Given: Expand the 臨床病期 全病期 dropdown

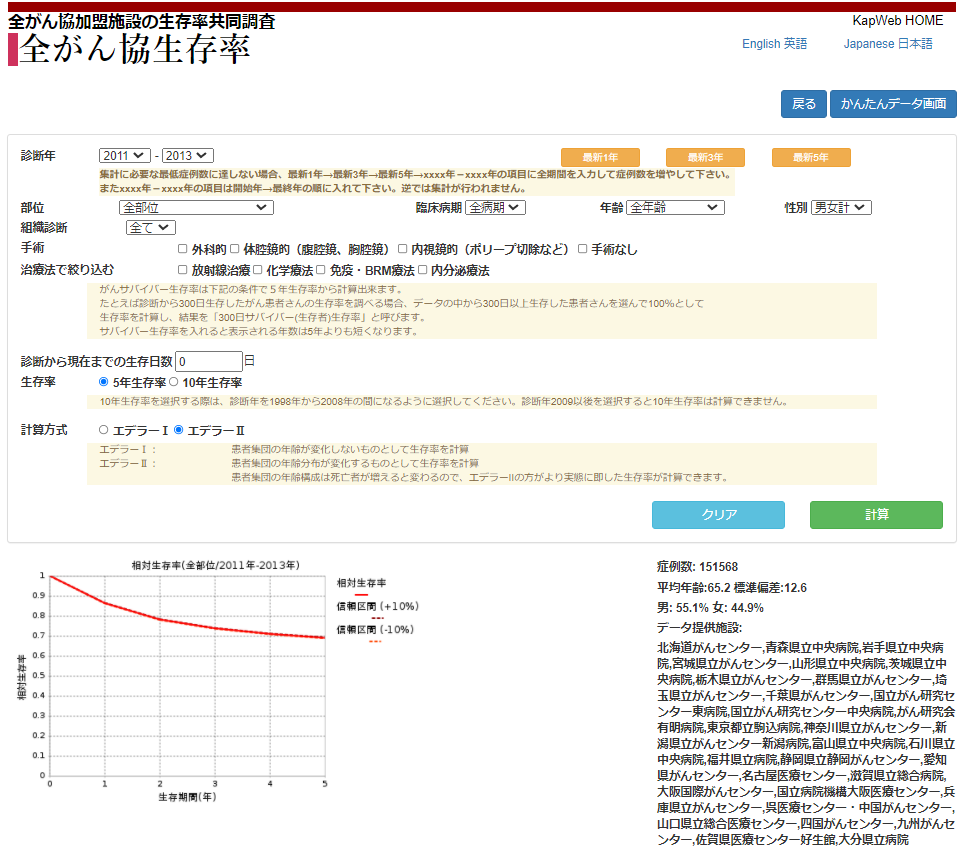Looking at the screenshot, I should click(495, 207).
